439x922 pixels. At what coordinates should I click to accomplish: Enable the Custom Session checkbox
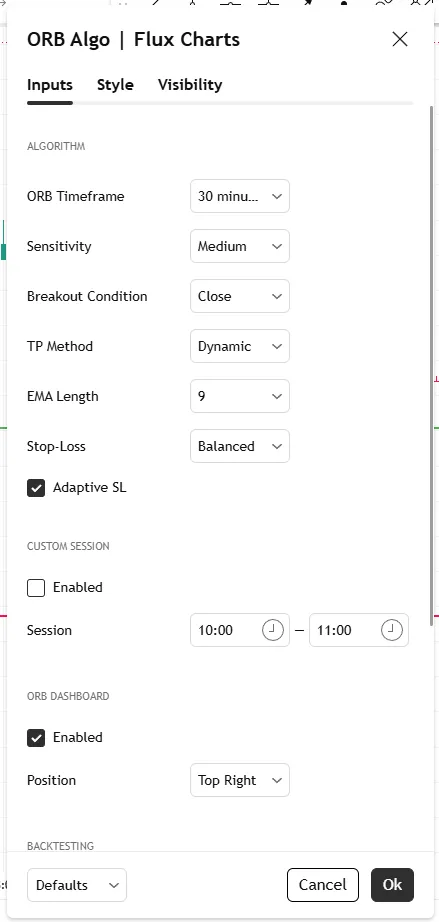(36, 587)
